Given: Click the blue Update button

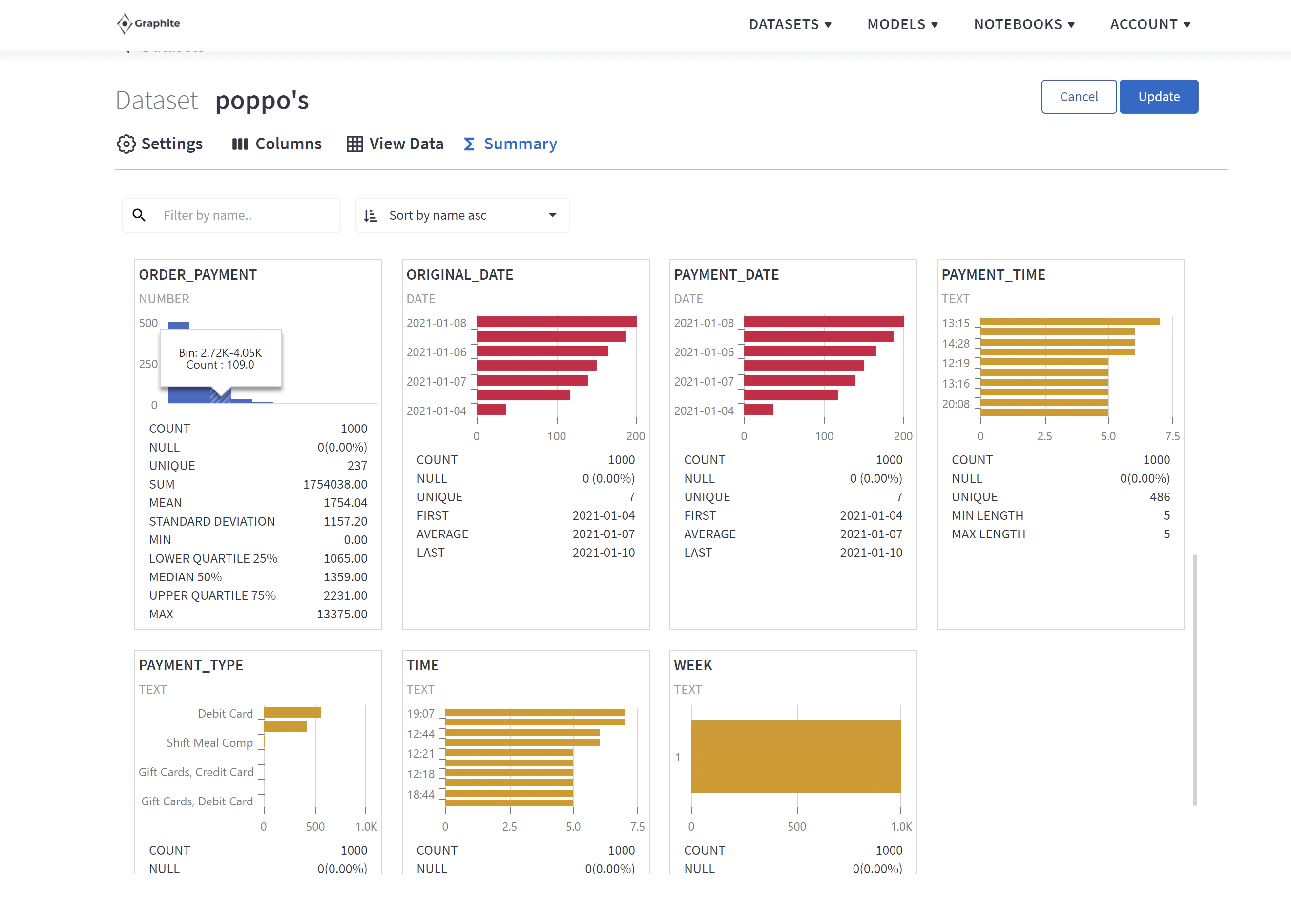Looking at the screenshot, I should point(1159,97).
